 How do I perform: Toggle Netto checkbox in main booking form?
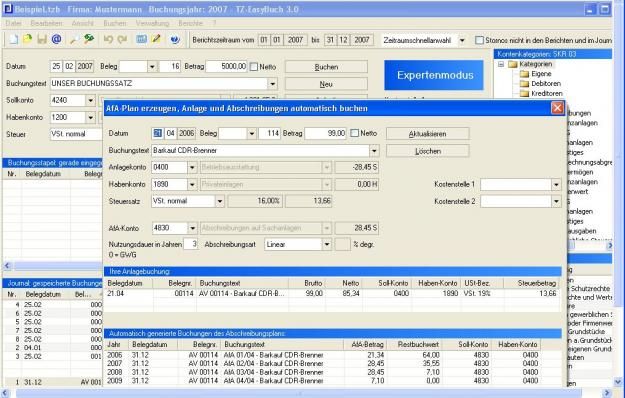point(254,67)
